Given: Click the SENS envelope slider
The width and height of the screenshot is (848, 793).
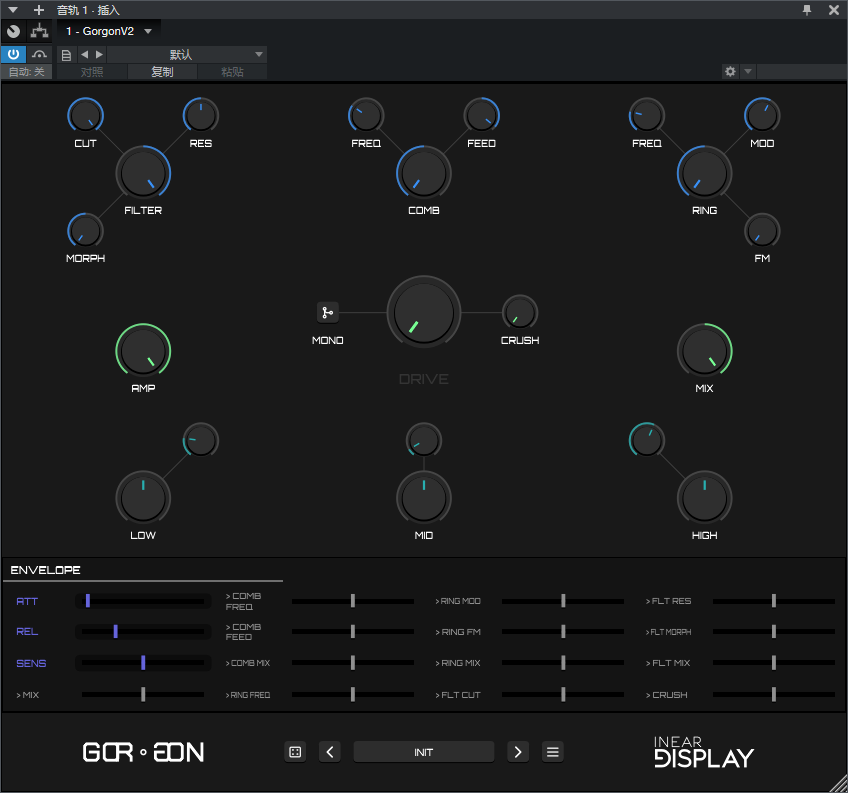Looking at the screenshot, I should (x=143, y=663).
